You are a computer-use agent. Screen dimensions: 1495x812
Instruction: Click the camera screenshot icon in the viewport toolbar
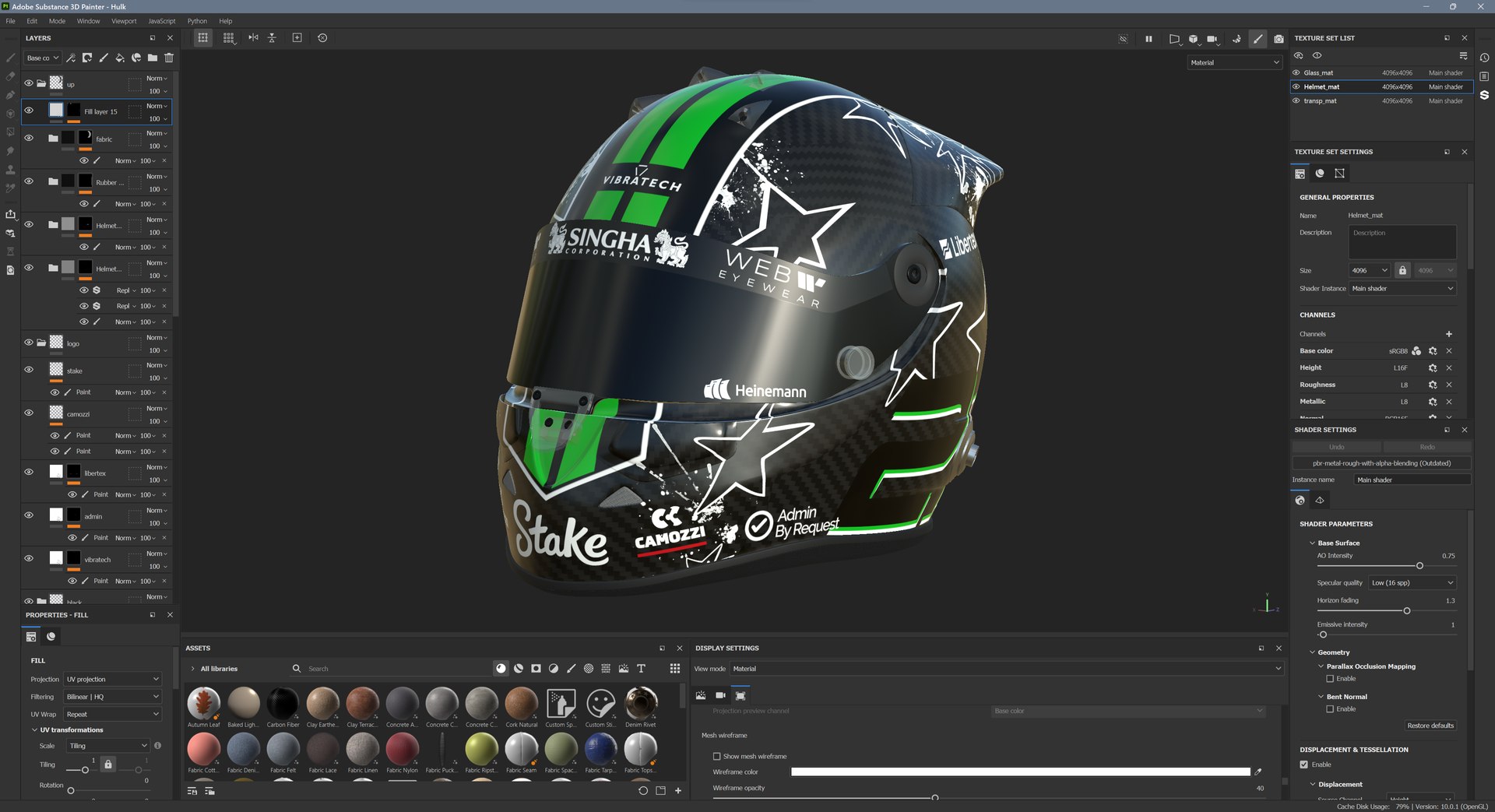1279,38
